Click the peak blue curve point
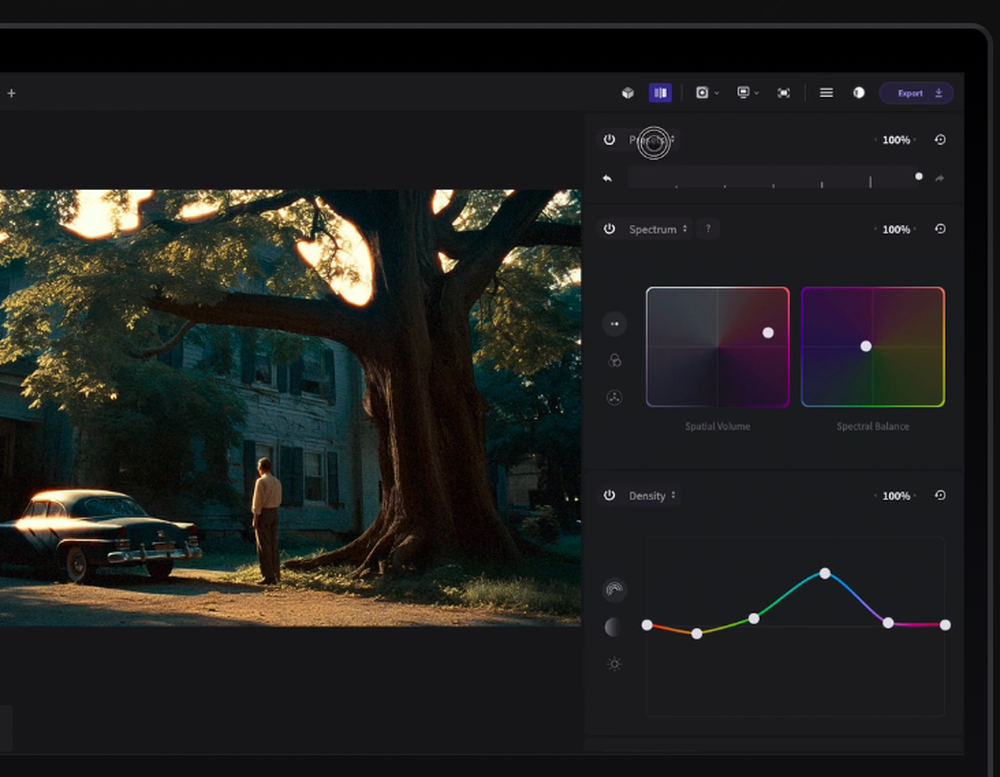The width and height of the screenshot is (1000, 777). pos(825,574)
